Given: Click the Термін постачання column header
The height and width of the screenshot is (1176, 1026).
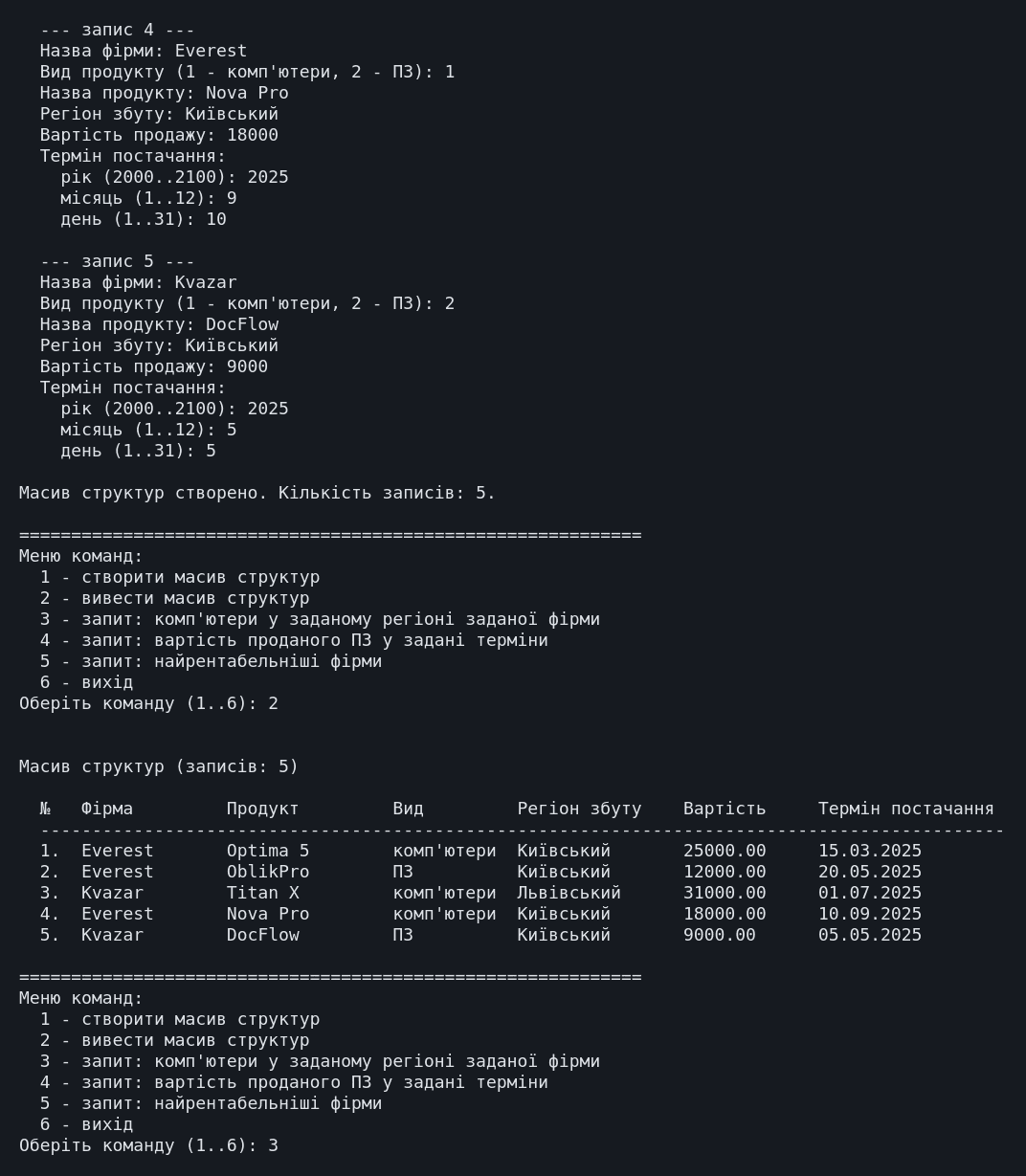Looking at the screenshot, I should [x=905, y=809].
